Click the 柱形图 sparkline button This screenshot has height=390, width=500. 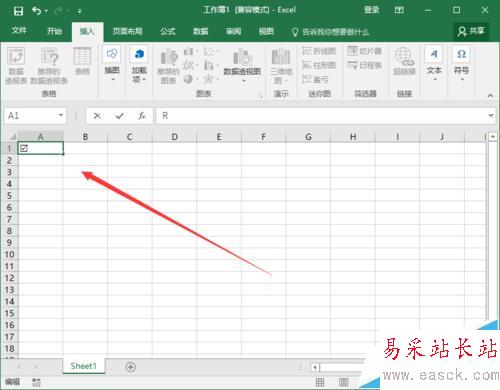(x=319, y=65)
